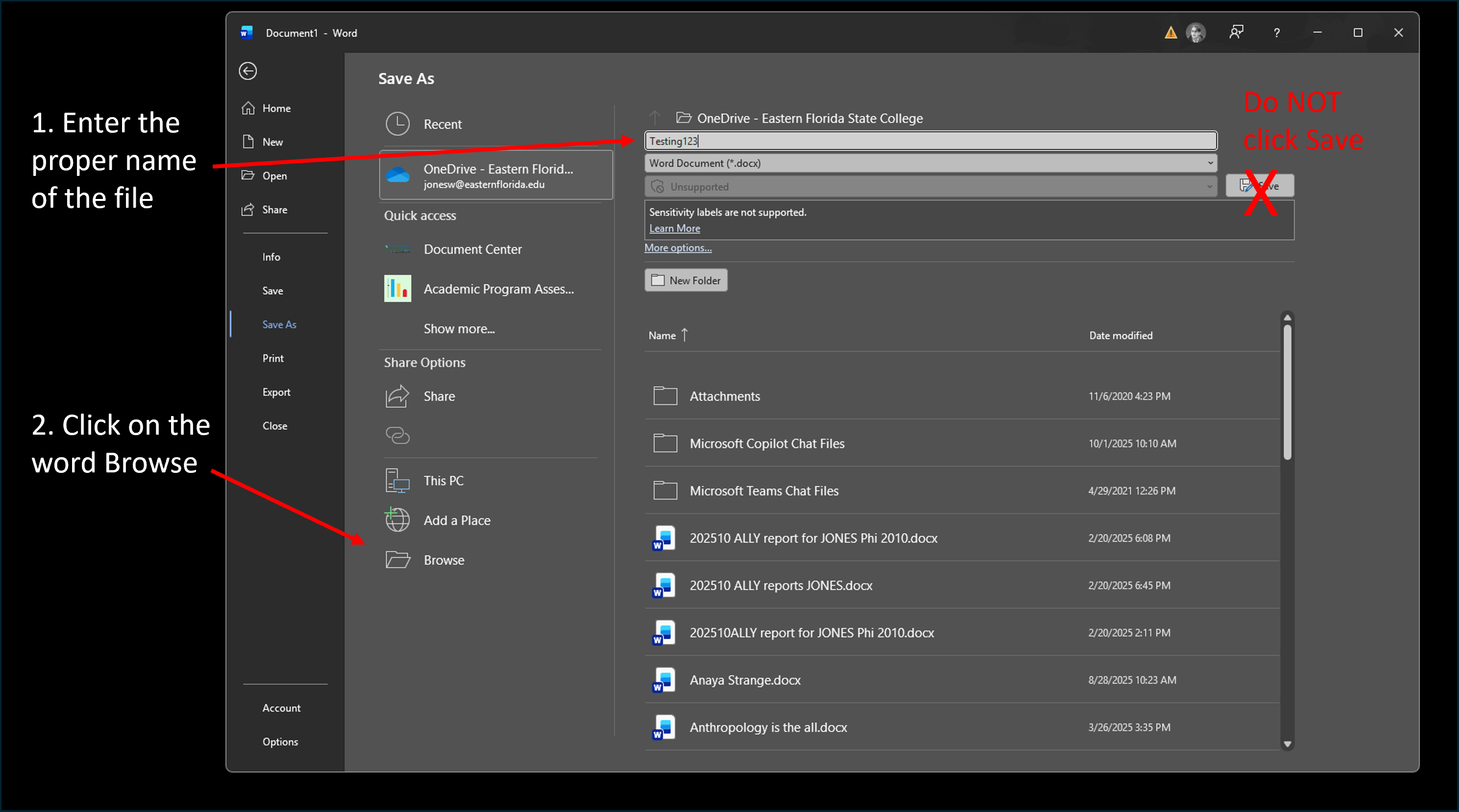
Task: Open the user account profile picture
Action: coord(1196,33)
